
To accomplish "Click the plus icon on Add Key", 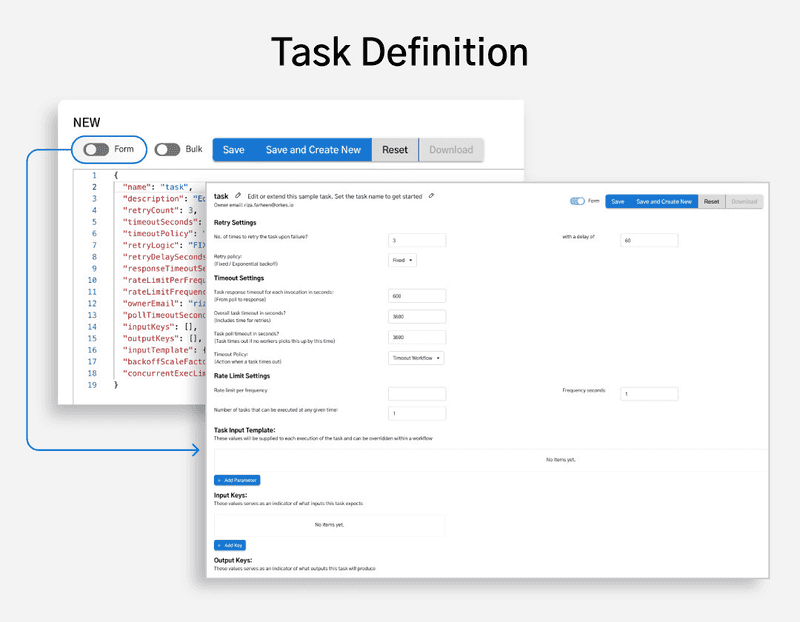I will 220,545.
